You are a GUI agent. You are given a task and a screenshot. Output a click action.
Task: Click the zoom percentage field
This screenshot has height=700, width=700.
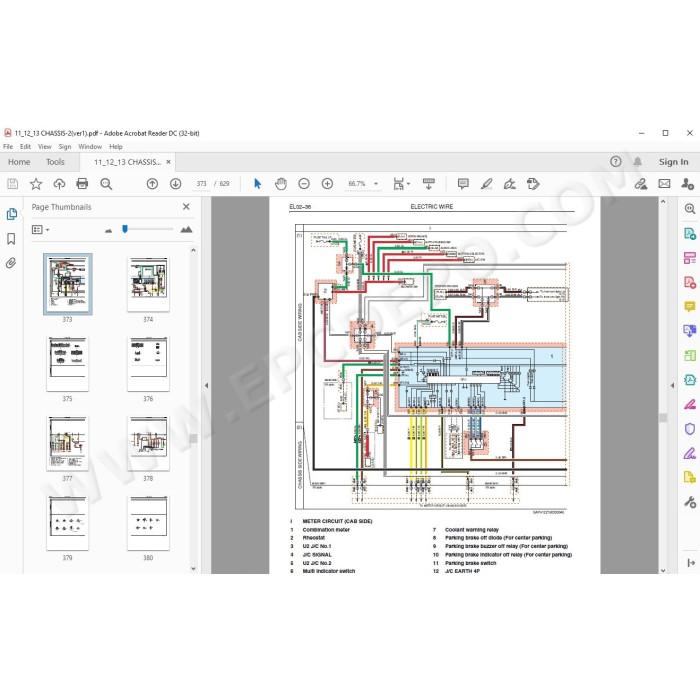357,183
